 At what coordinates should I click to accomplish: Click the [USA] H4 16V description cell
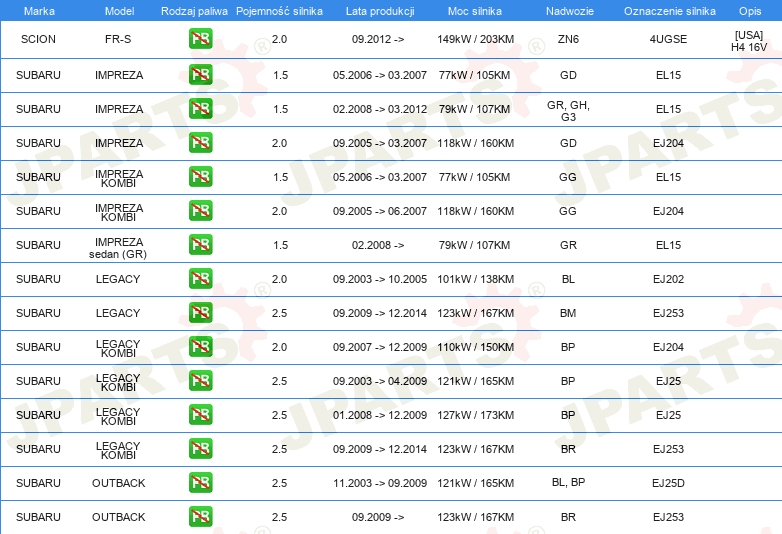(x=749, y=41)
